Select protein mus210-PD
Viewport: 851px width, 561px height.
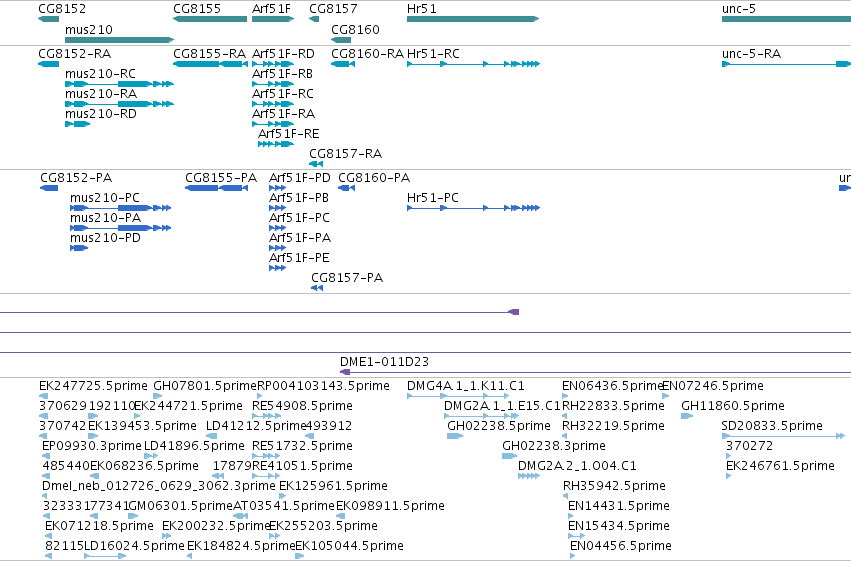tap(105, 238)
